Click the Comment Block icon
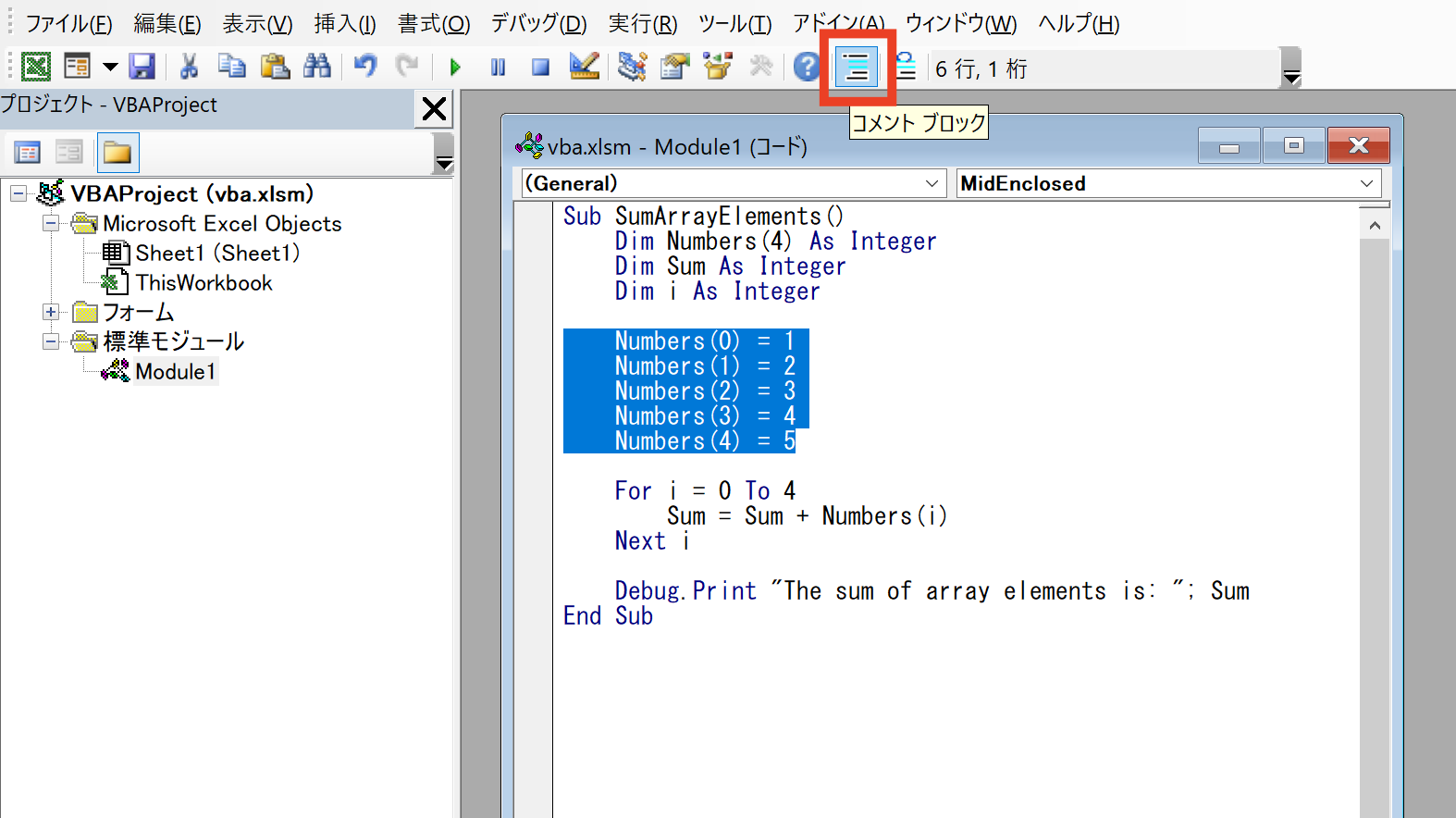Screen dimensions: 1456x818 click(857, 67)
